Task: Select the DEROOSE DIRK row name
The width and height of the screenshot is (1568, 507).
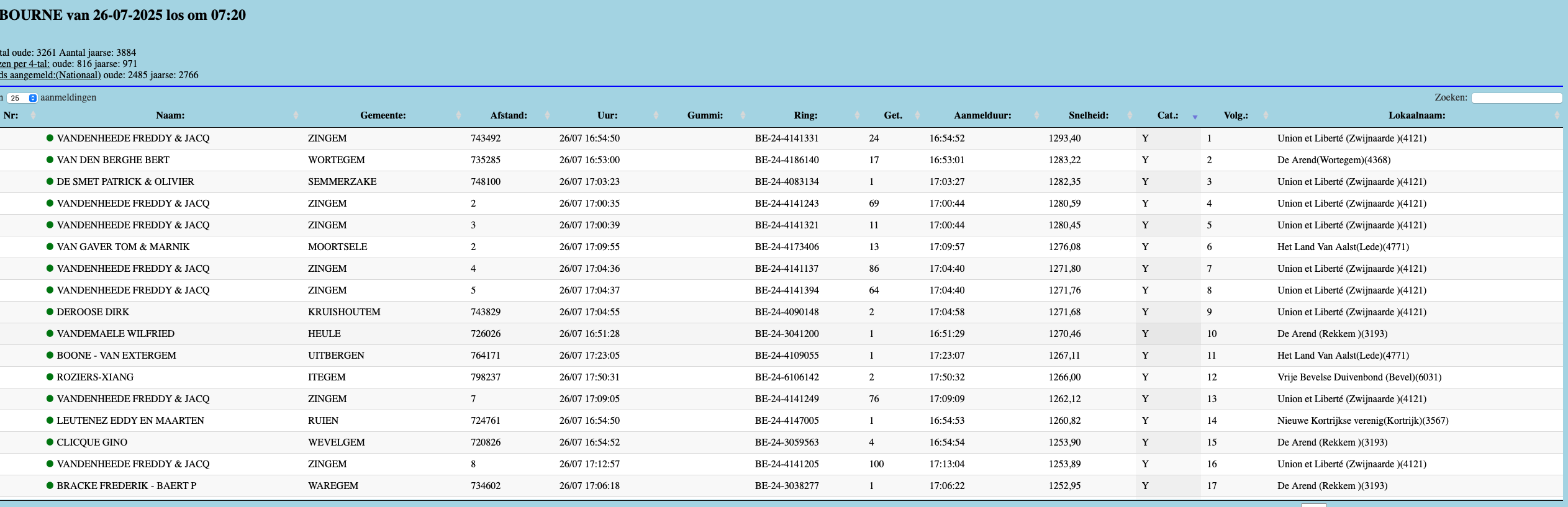Action: pyautogui.click(x=93, y=312)
